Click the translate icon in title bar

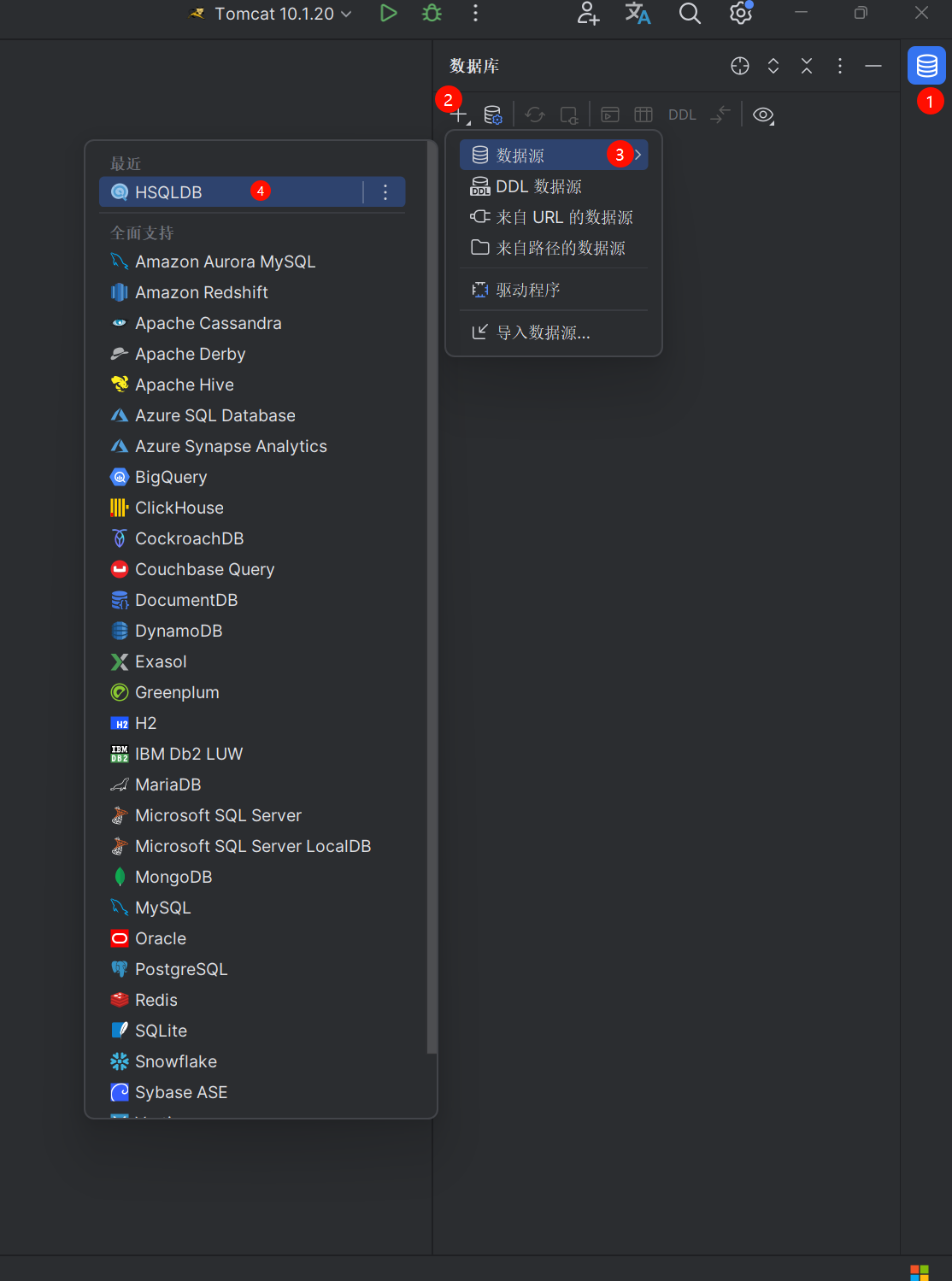(638, 13)
